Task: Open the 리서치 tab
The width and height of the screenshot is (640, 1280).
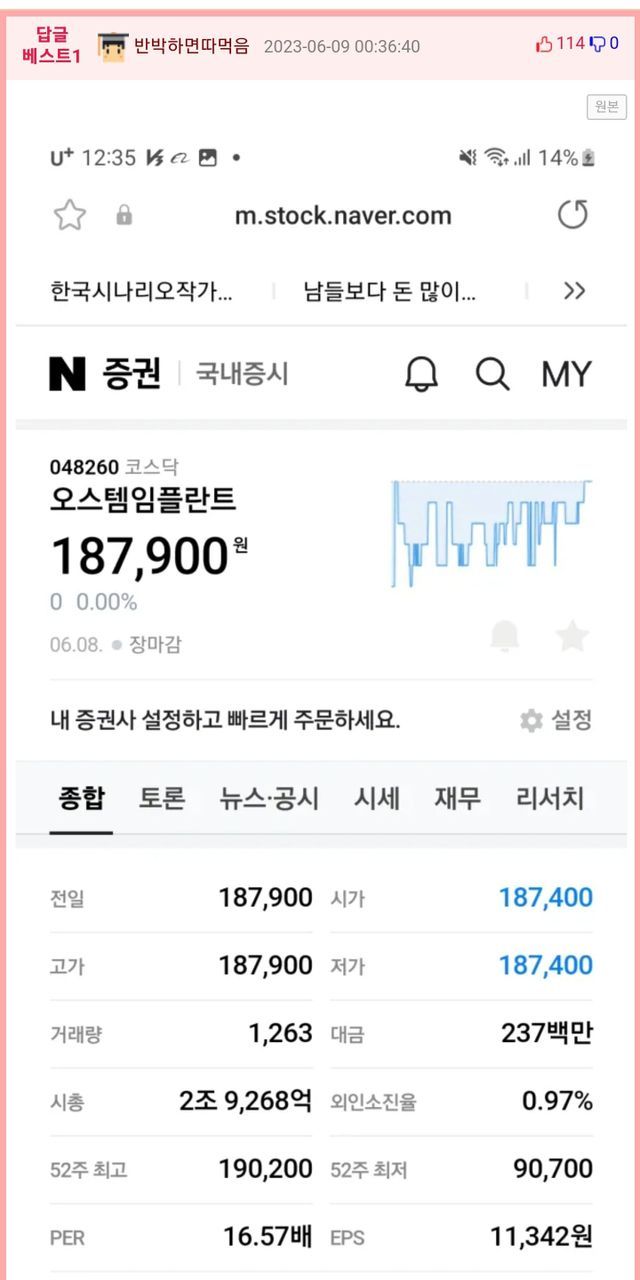Action: coord(550,798)
